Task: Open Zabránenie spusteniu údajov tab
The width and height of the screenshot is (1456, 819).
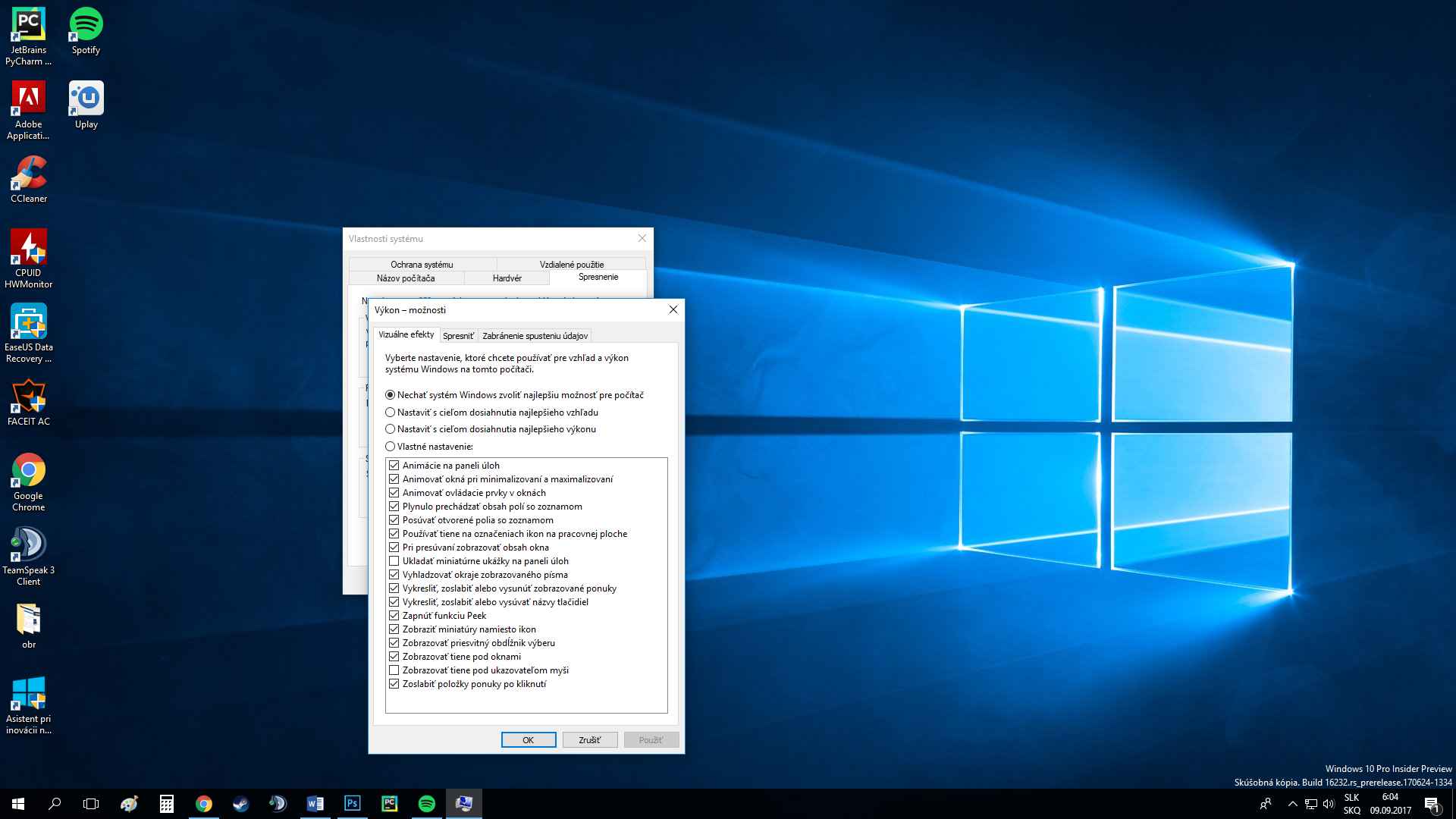Action: (x=535, y=336)
